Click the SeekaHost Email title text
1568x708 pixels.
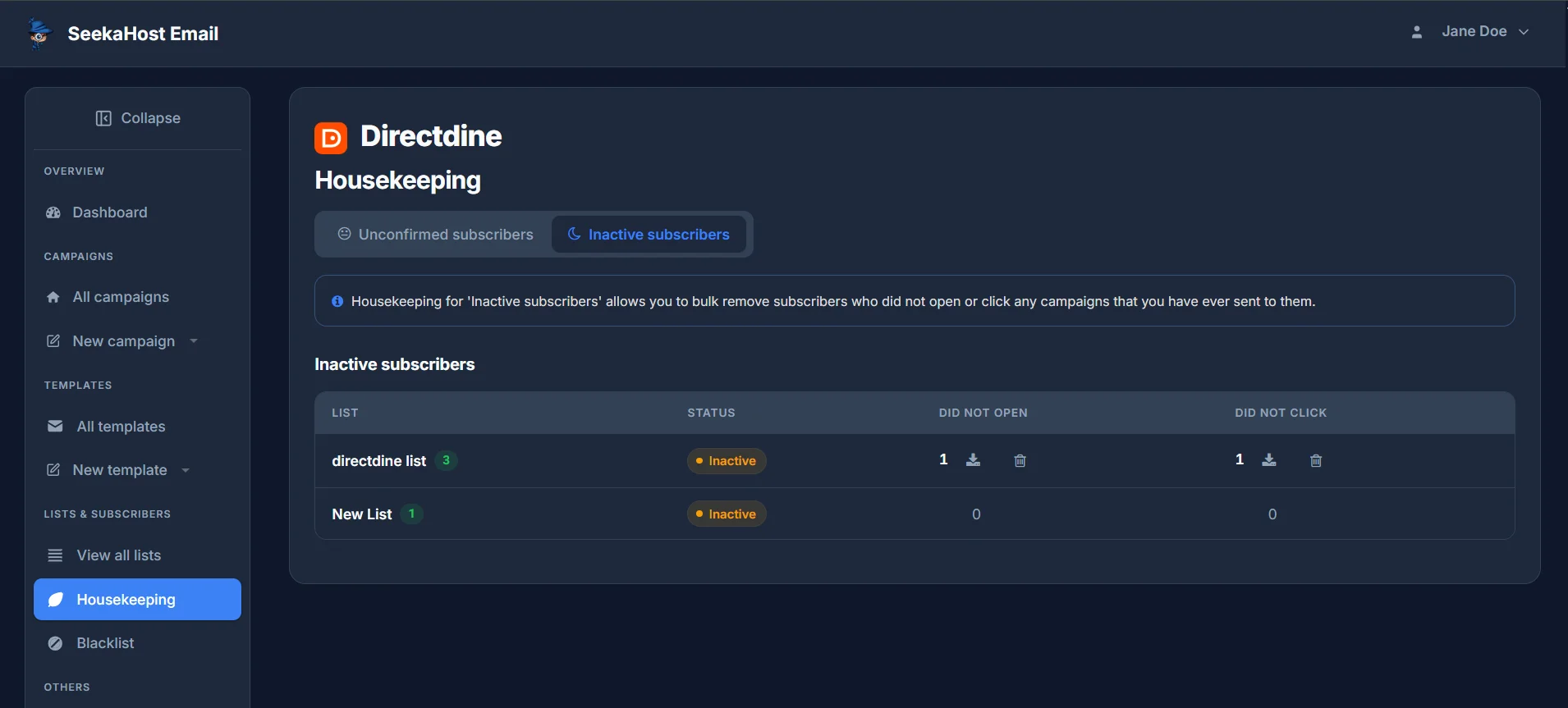point(143,34)
